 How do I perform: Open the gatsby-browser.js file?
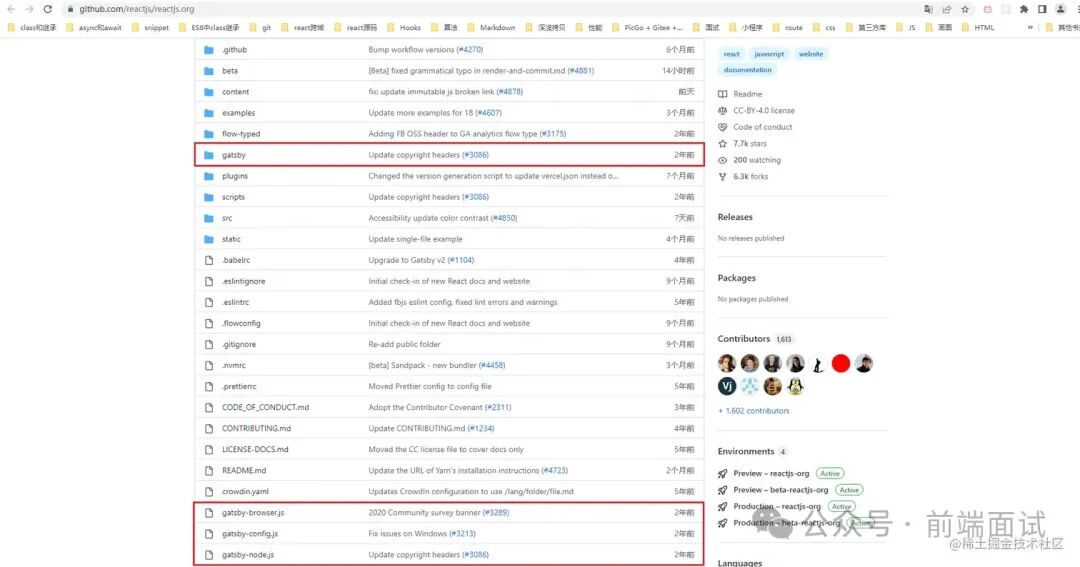pyautogui.click(x=253, y=513)
